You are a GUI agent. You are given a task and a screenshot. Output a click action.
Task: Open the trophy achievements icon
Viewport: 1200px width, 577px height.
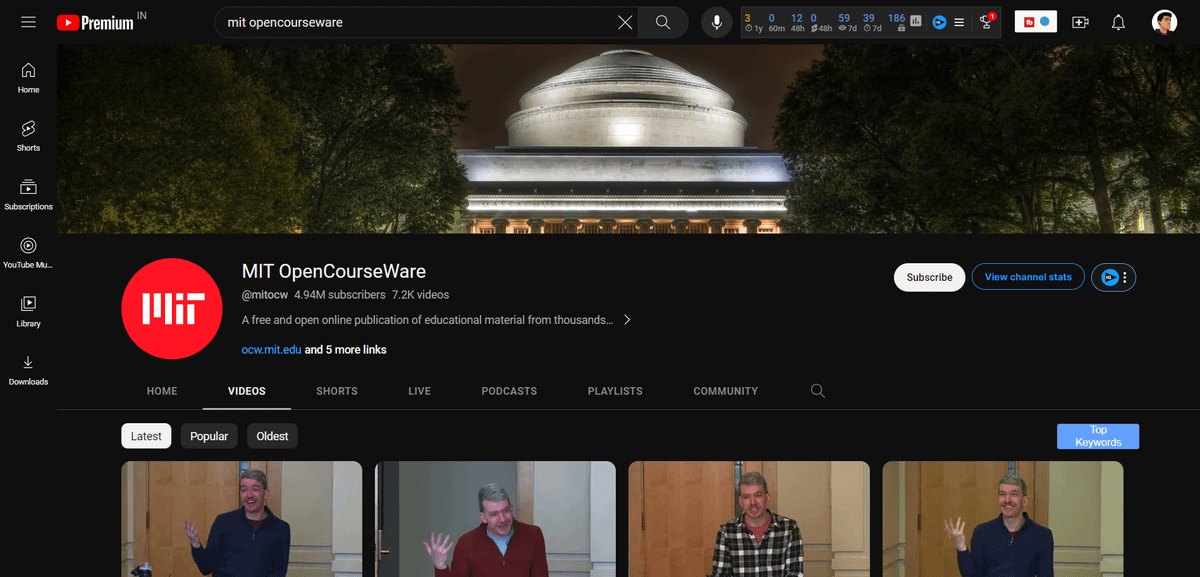[987, 21]
